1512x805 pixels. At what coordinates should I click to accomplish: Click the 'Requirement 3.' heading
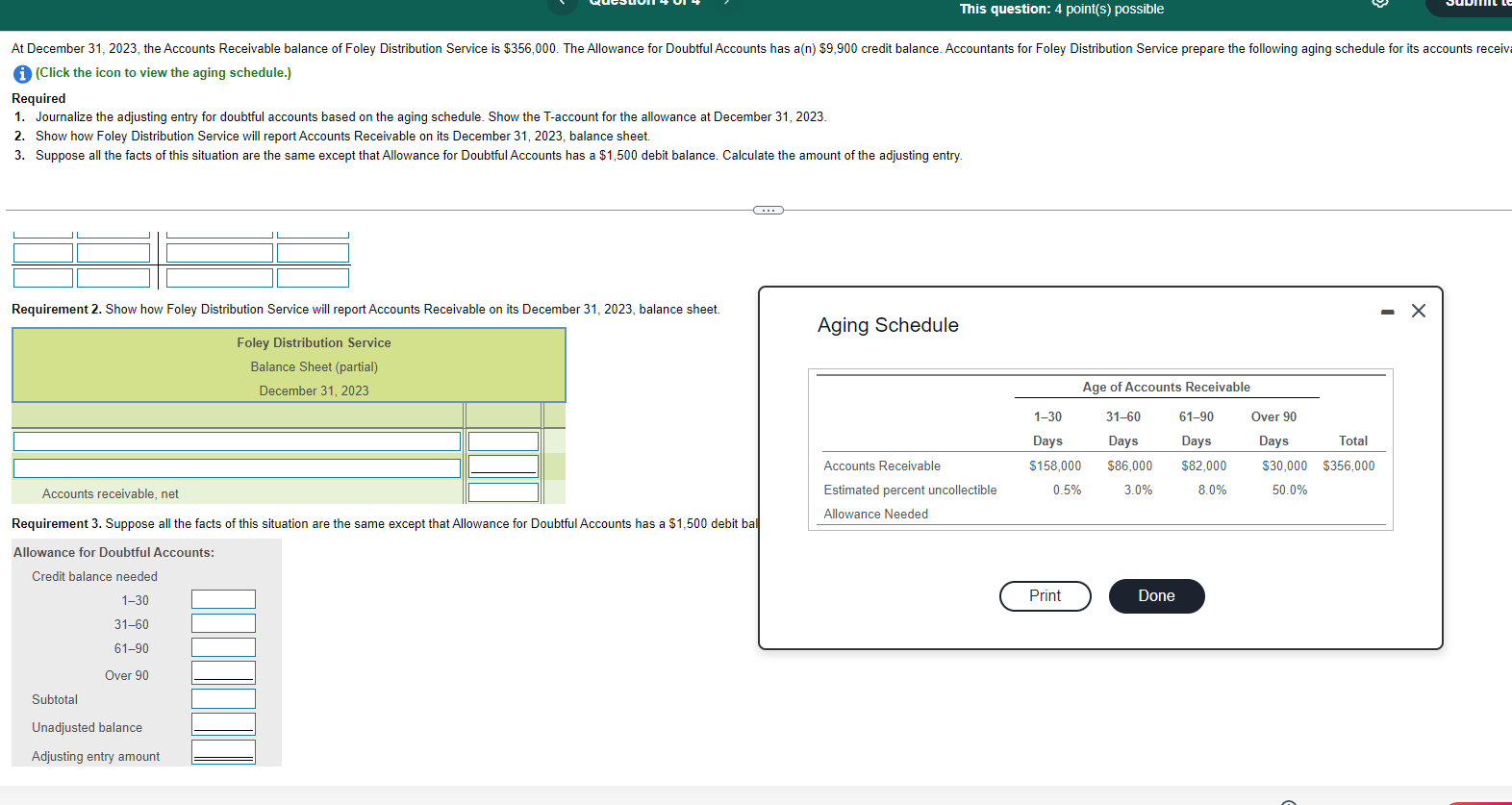pyautogui.click(x=56, y=523)
